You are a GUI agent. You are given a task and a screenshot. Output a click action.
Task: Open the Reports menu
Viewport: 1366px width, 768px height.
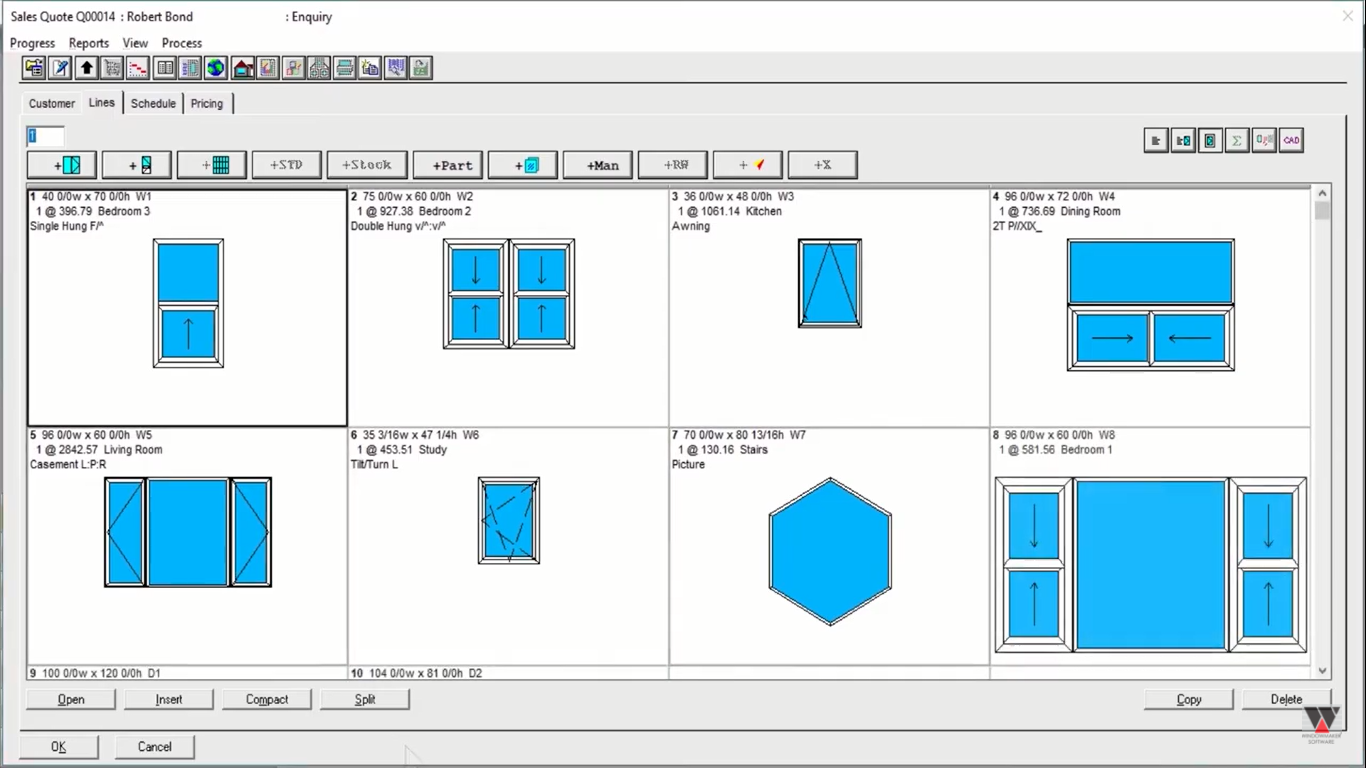88,43
